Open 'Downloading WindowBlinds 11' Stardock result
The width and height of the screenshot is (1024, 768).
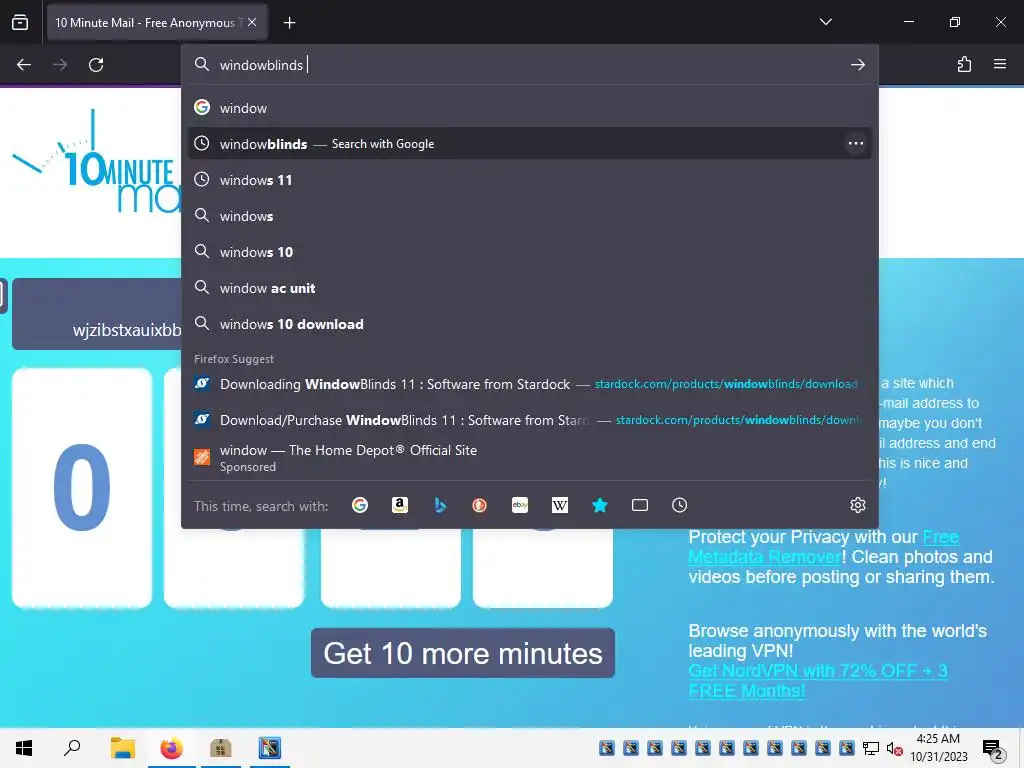[x=530, y=384]
